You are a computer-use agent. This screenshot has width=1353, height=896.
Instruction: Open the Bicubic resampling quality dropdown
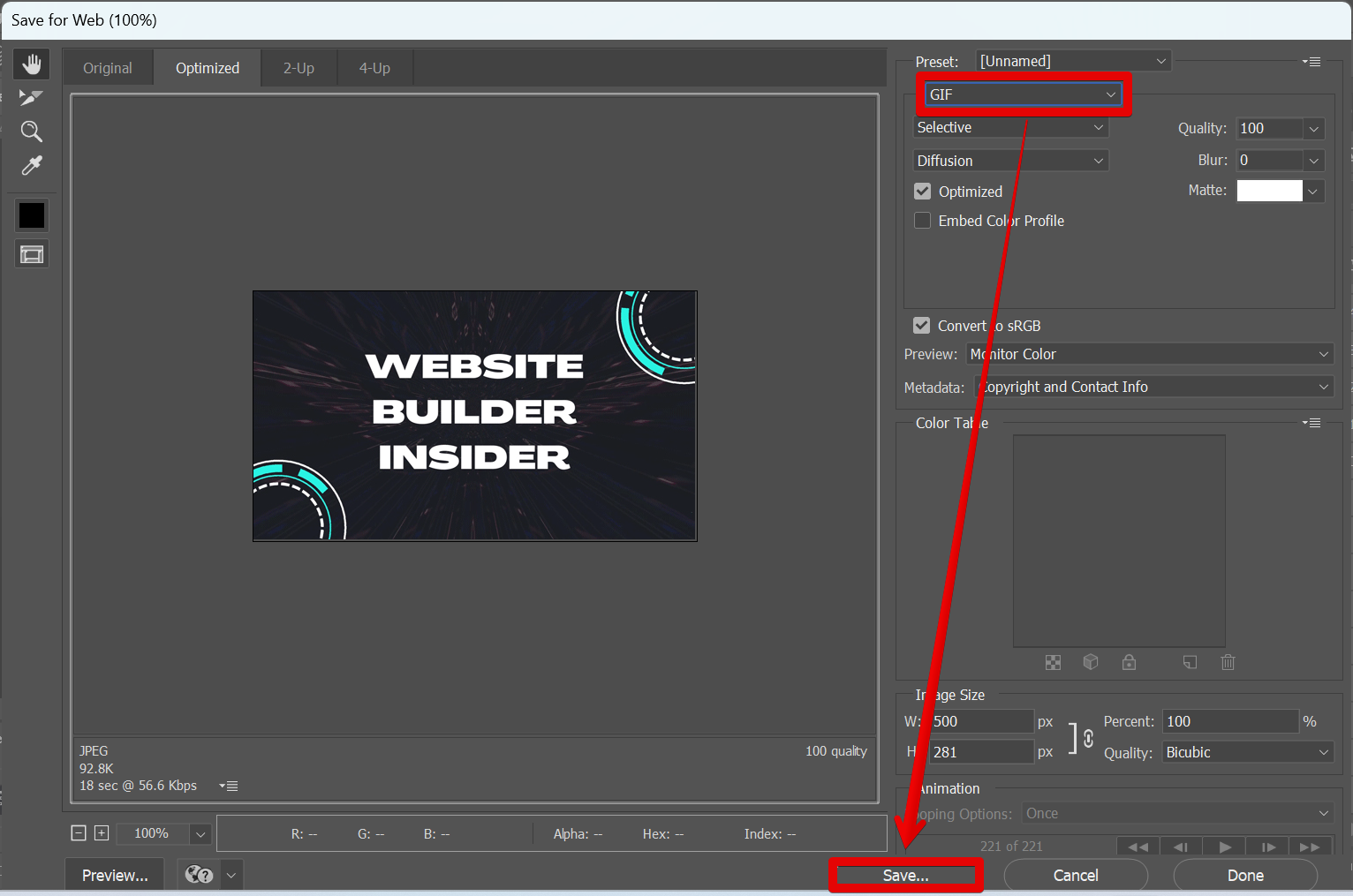[x=1246, y=752]
